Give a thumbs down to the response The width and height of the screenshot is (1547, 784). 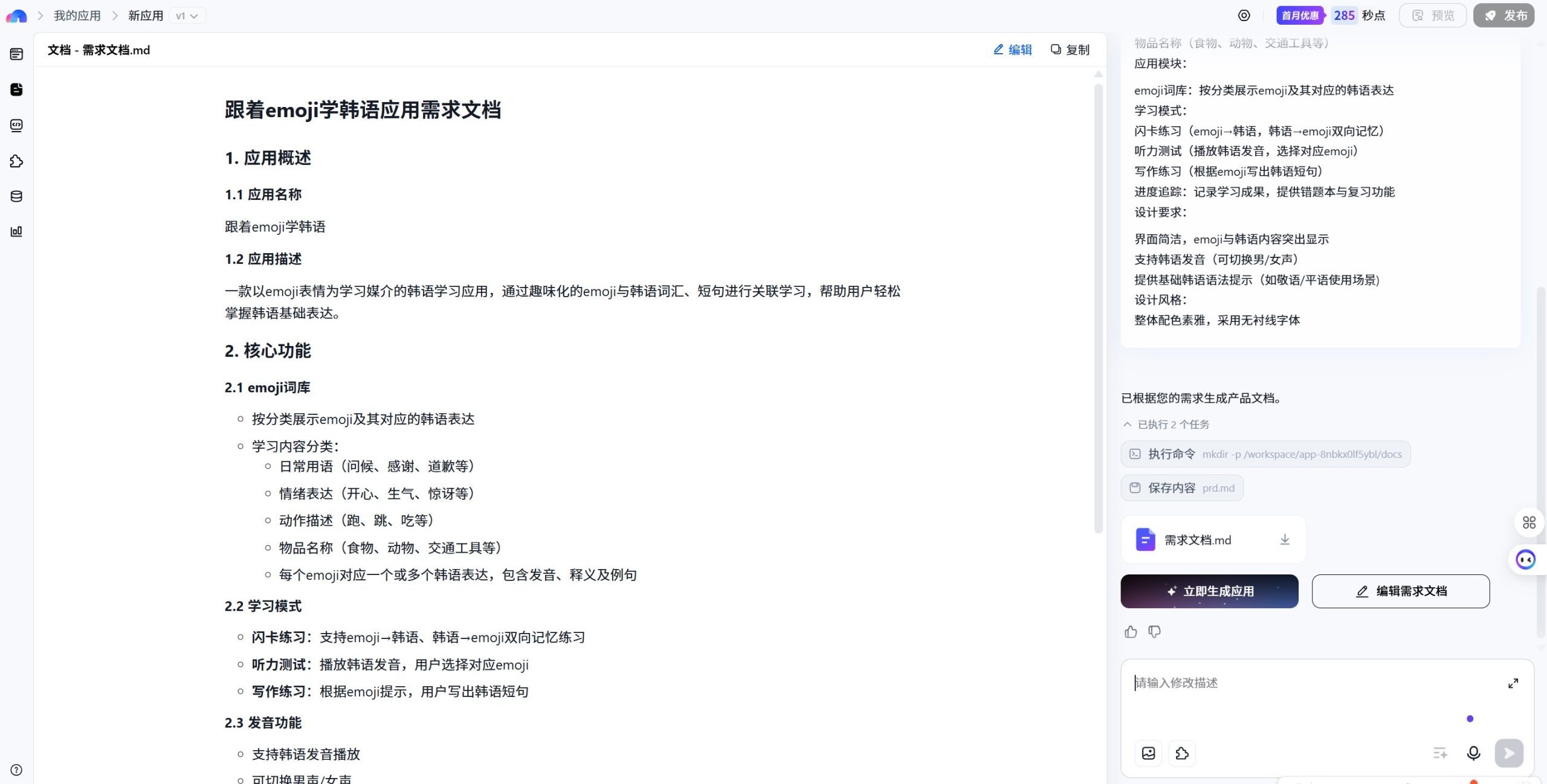click(1154, 632)
